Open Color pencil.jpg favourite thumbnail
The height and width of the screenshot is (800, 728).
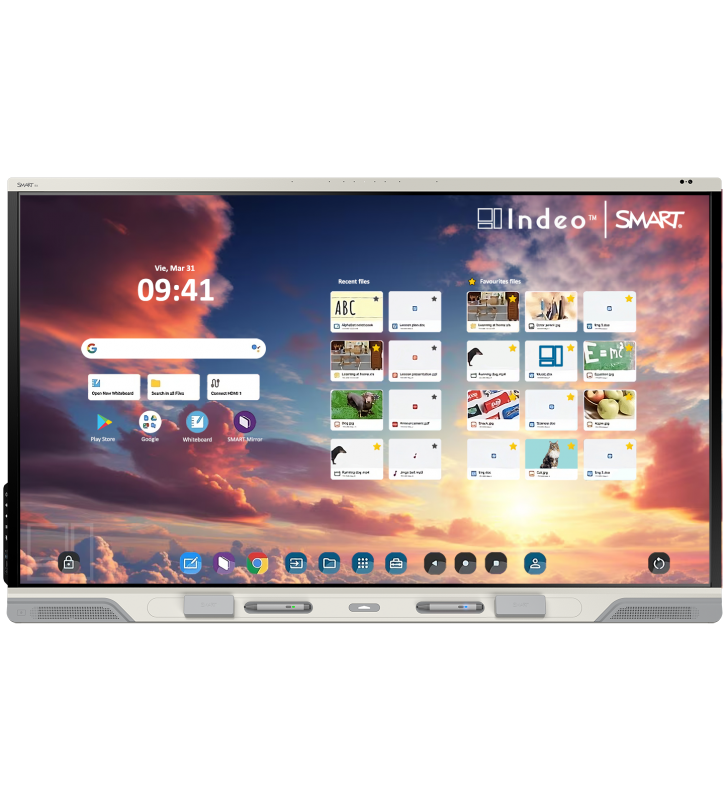coord(551,312)
